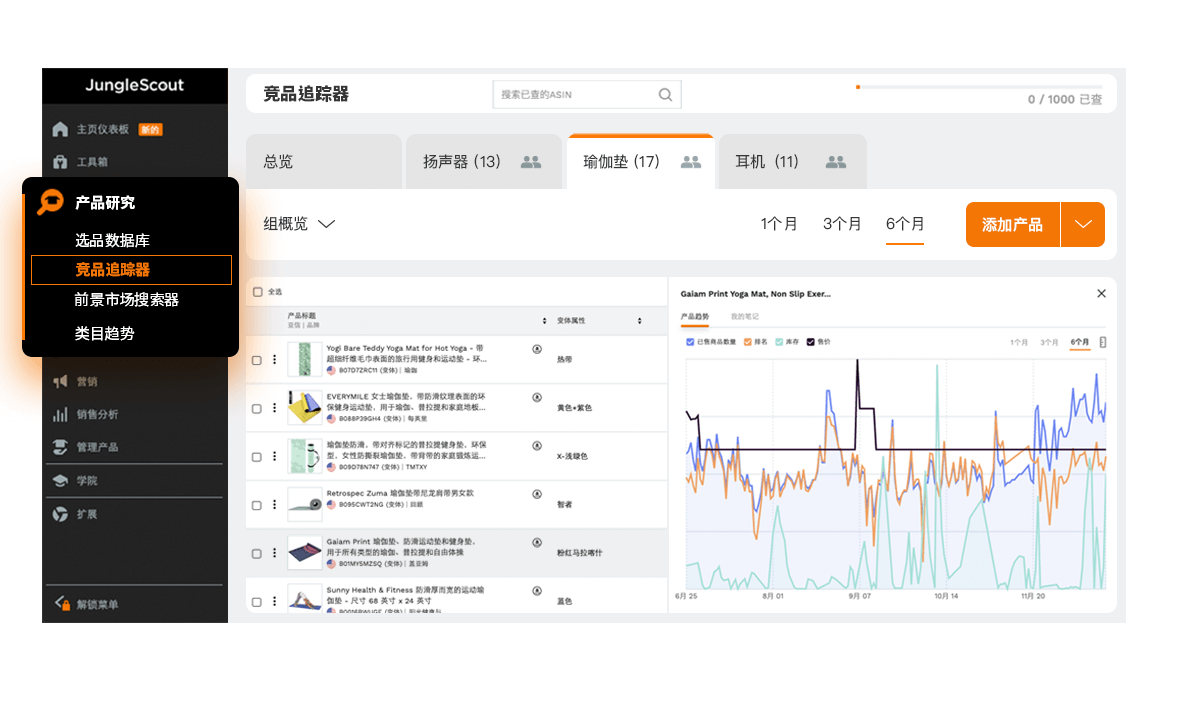Select 类目趋势 in sidebar menu
The width and height of the screenshot is (1180, 710).
(105, 334)
